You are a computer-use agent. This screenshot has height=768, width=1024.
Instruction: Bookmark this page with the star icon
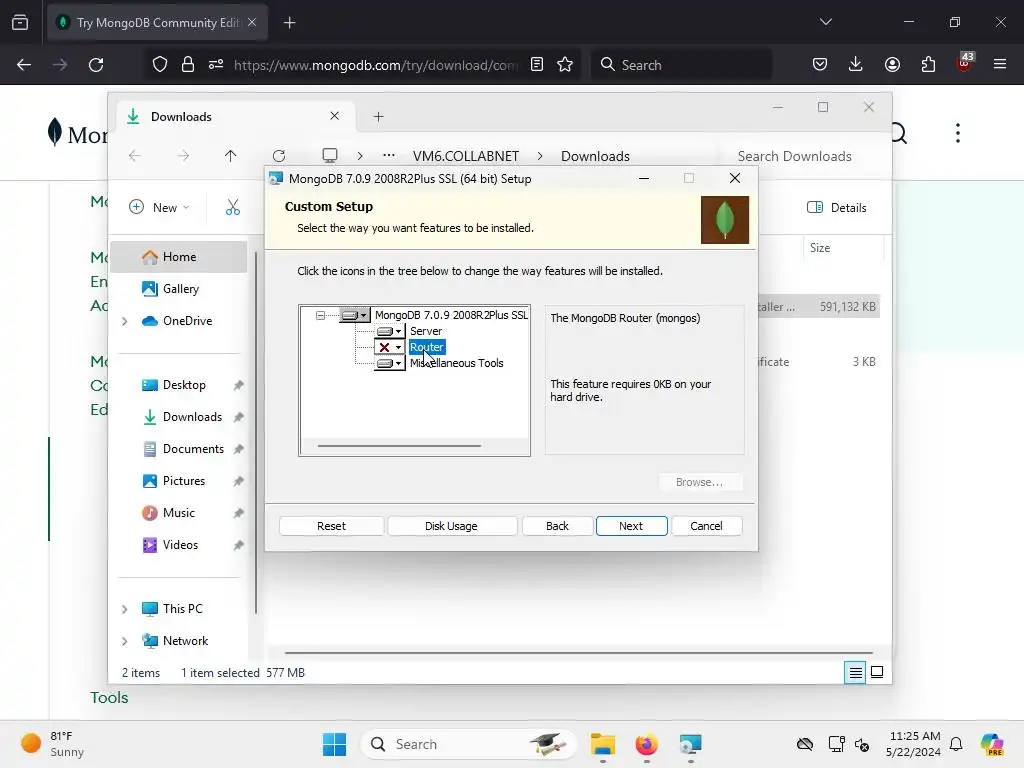click(565, 65)
